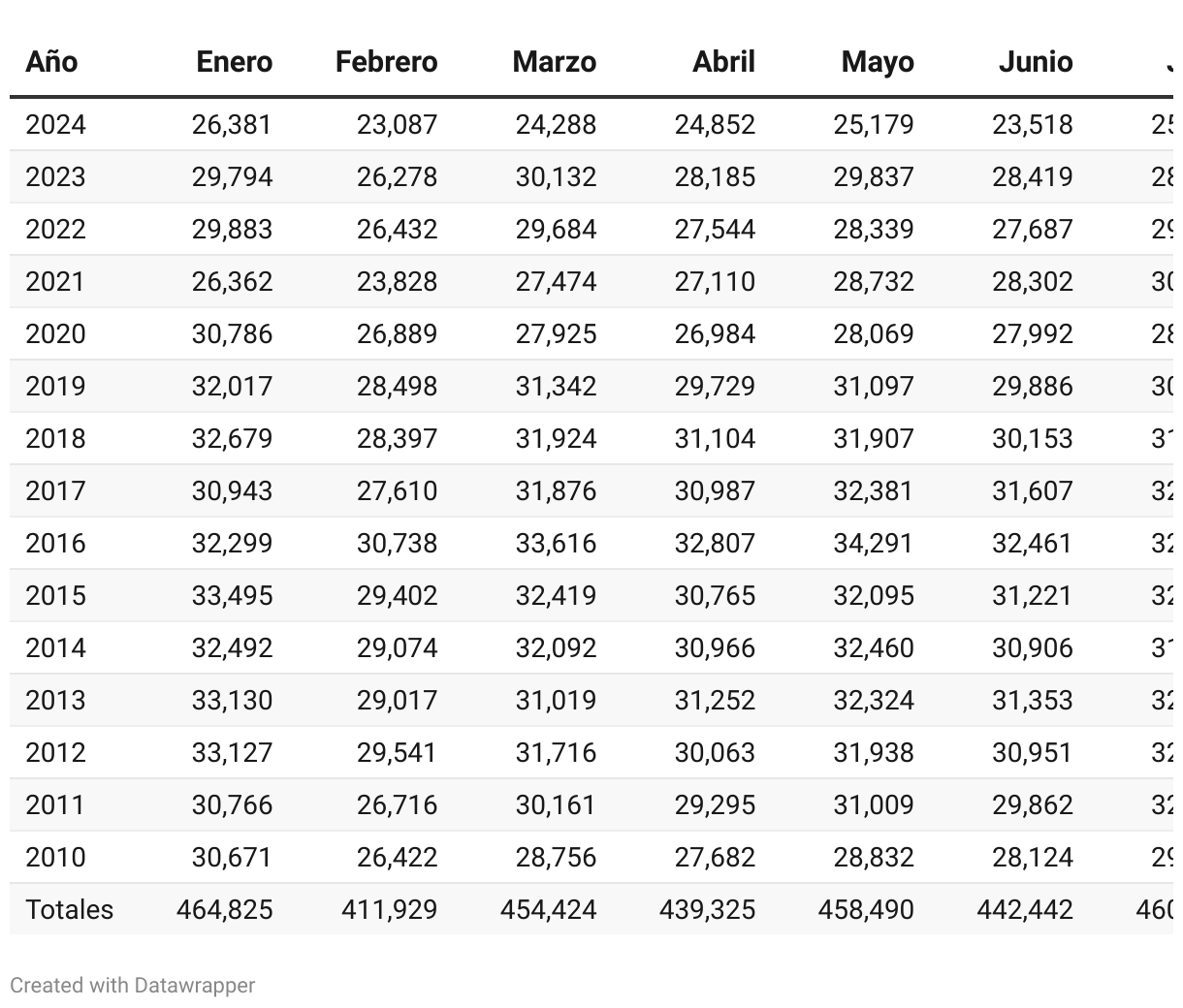Screen dimensions: 1183x1008
Task: Click the Abril column header
Action: [723, 62]
